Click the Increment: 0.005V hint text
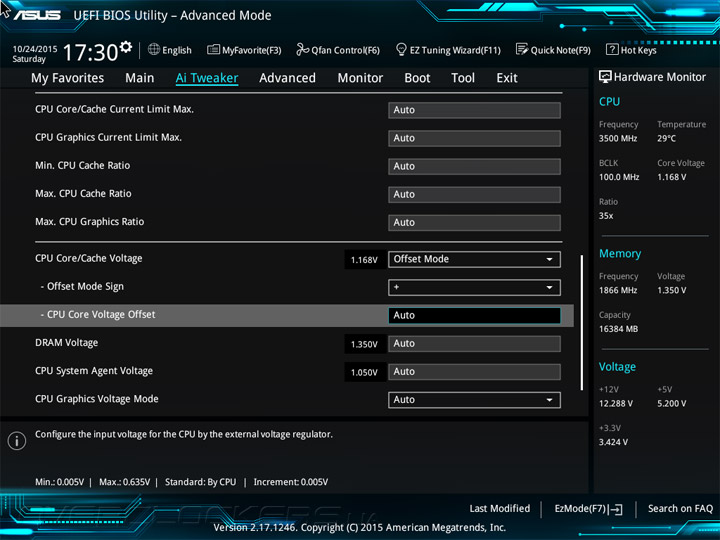Viewport: 720px width, 540px height. 291,482
